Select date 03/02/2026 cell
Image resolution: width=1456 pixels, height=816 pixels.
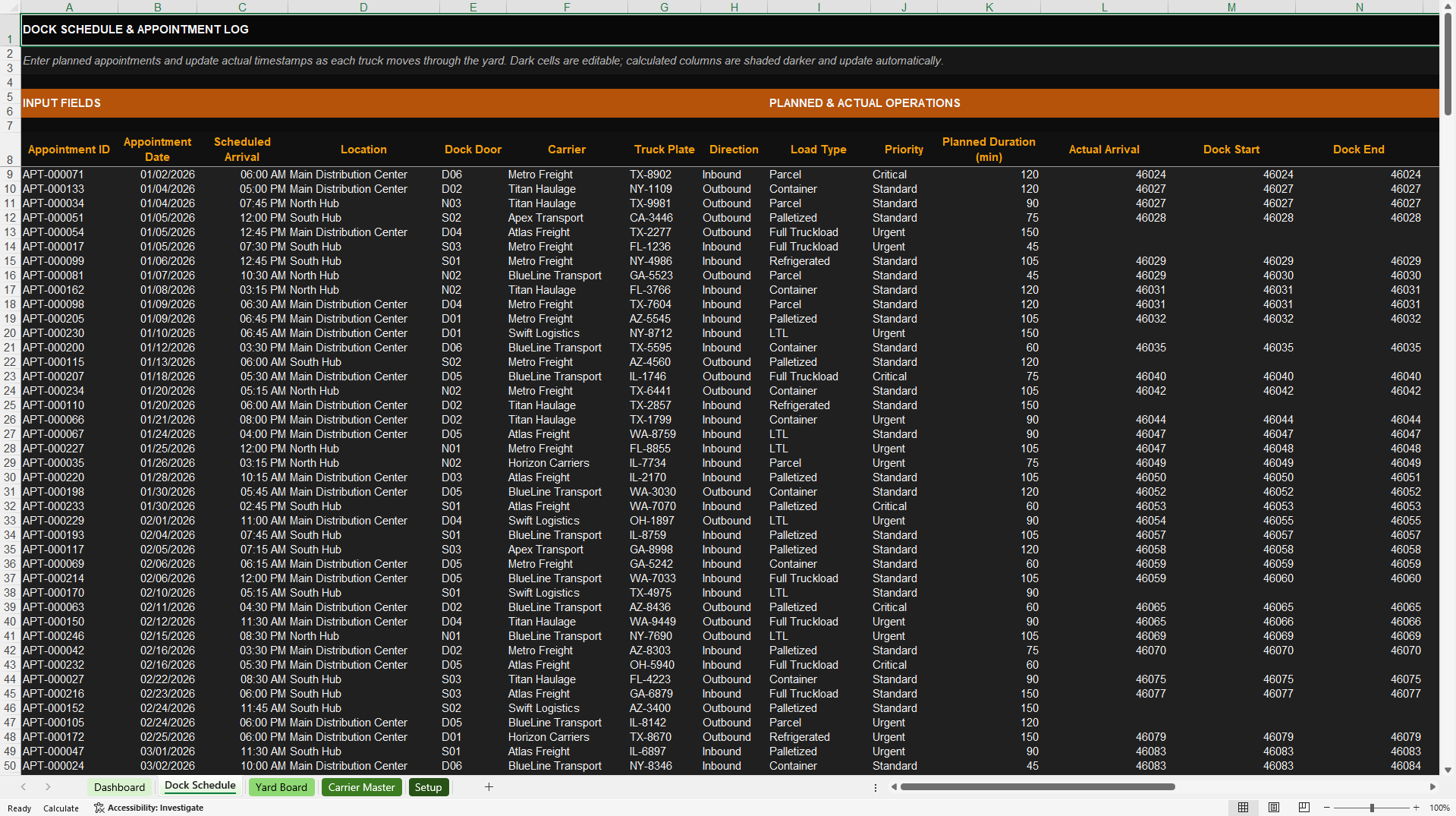(x=157, y=766)
